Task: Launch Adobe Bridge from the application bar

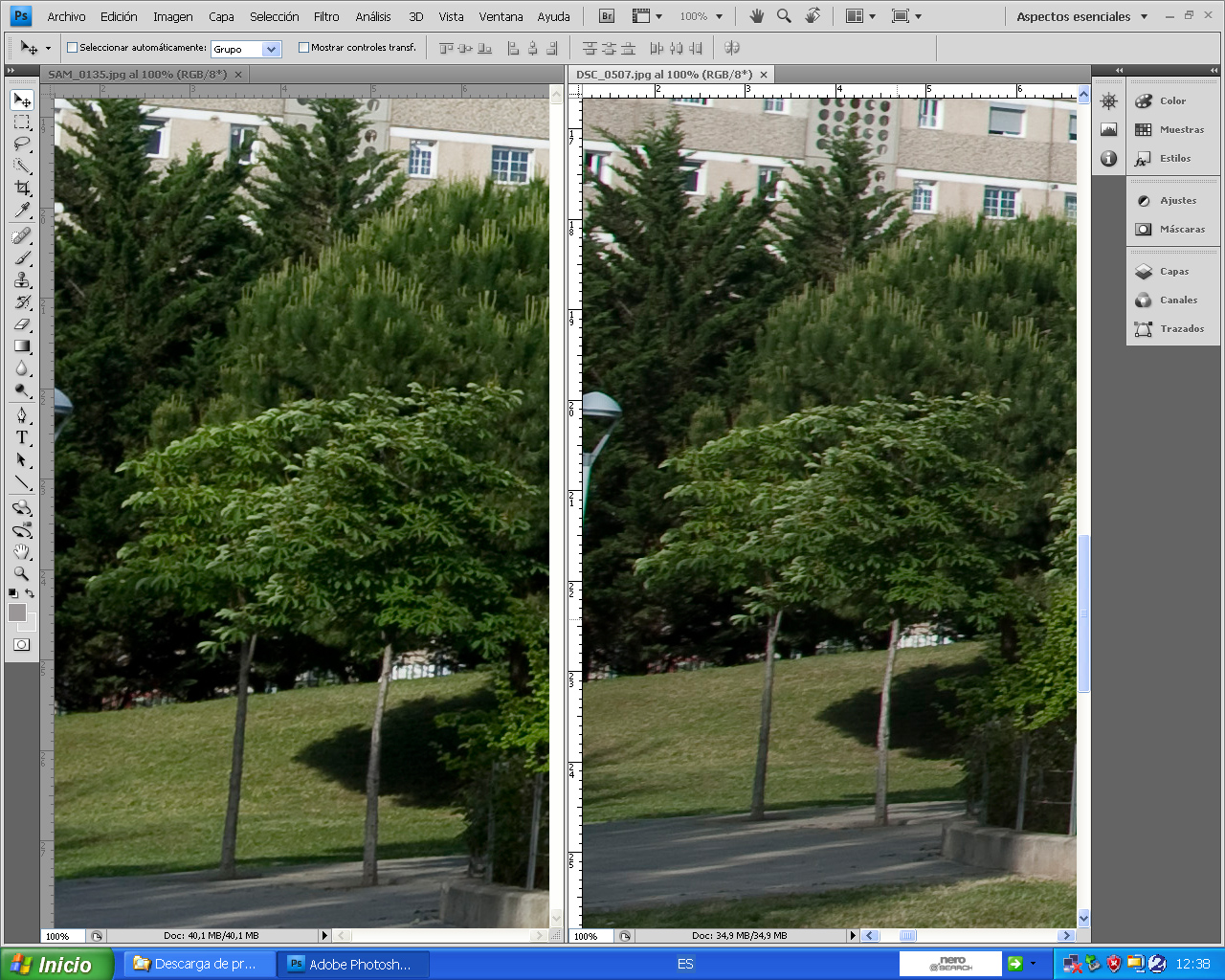Action: [607, 16]
